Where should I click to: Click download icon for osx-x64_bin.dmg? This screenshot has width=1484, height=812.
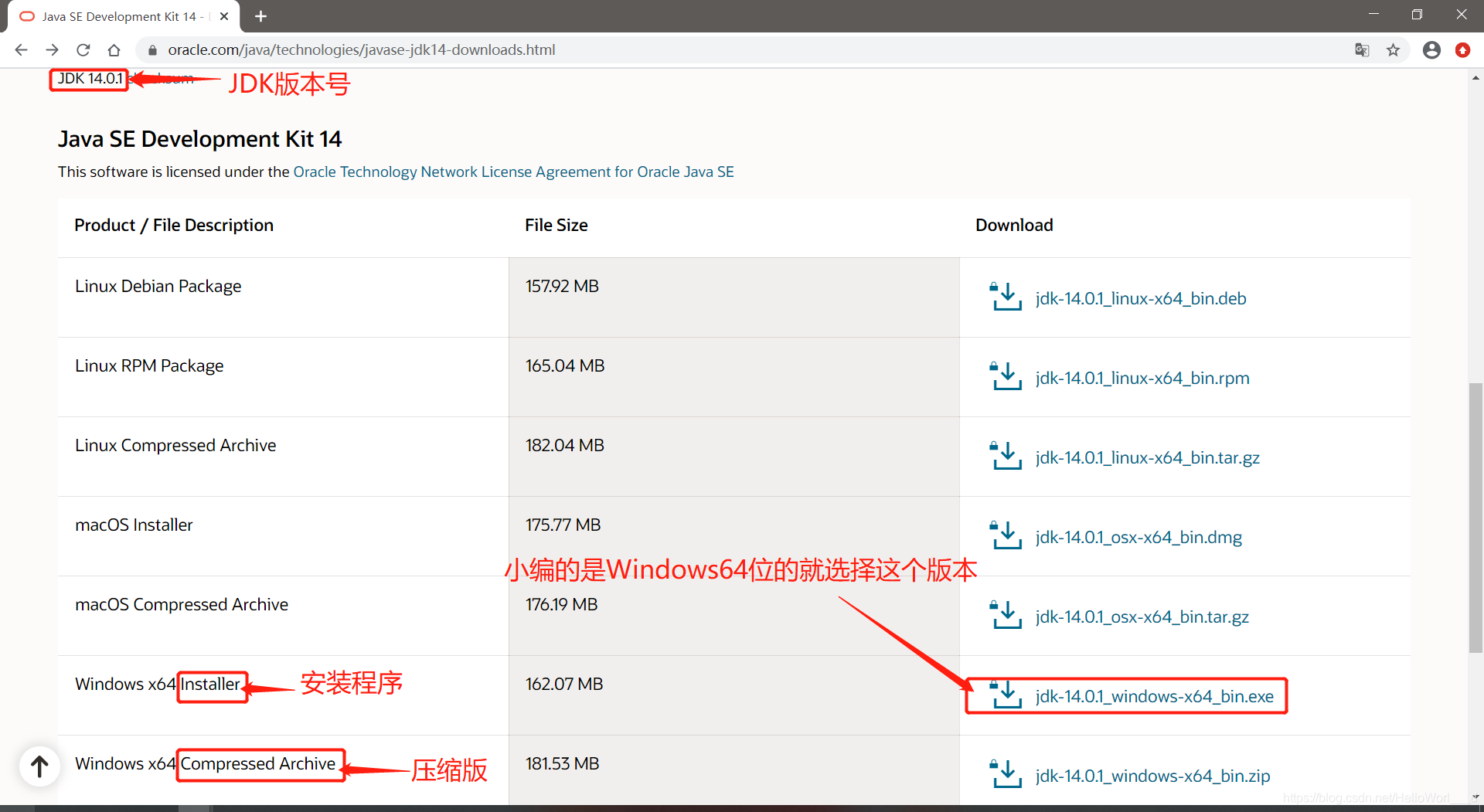[1006, 535]
